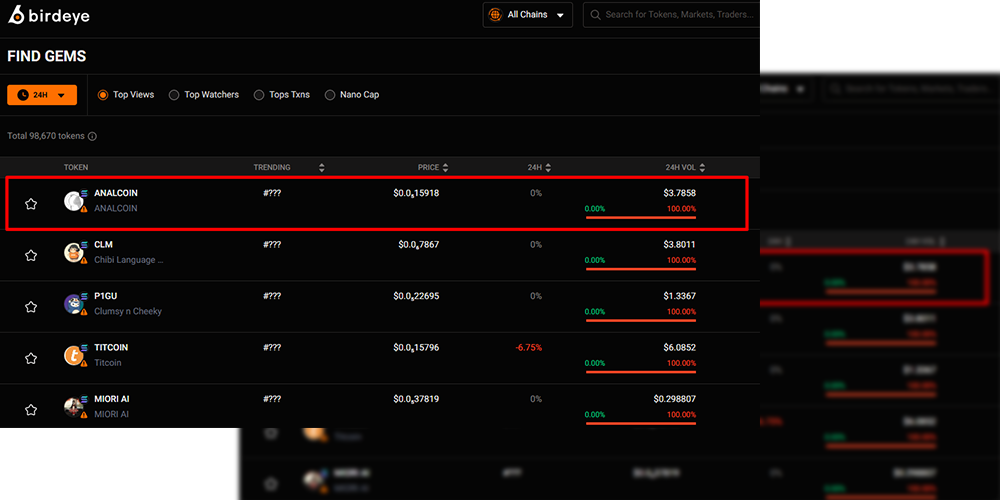The image size is (1000, 500).
Task: Favorite ANALCOIN with its star icon
Action: [31, 204]
